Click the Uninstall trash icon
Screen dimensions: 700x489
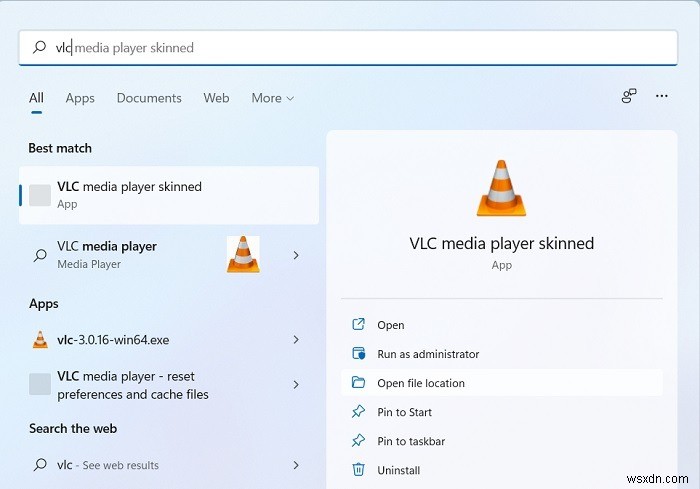(x=358, y=469)
